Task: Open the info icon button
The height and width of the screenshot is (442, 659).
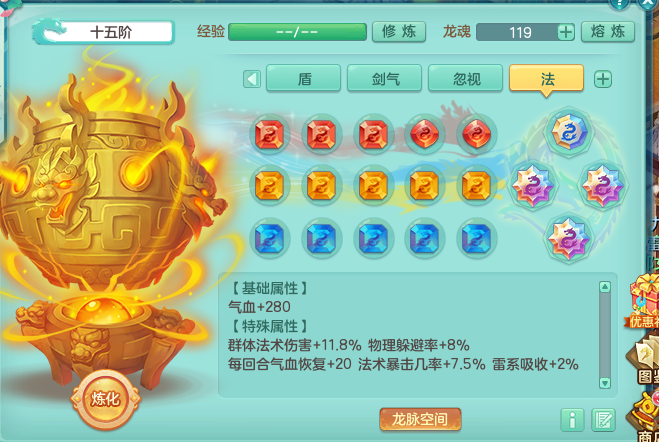Action: (x=572, y=419)
